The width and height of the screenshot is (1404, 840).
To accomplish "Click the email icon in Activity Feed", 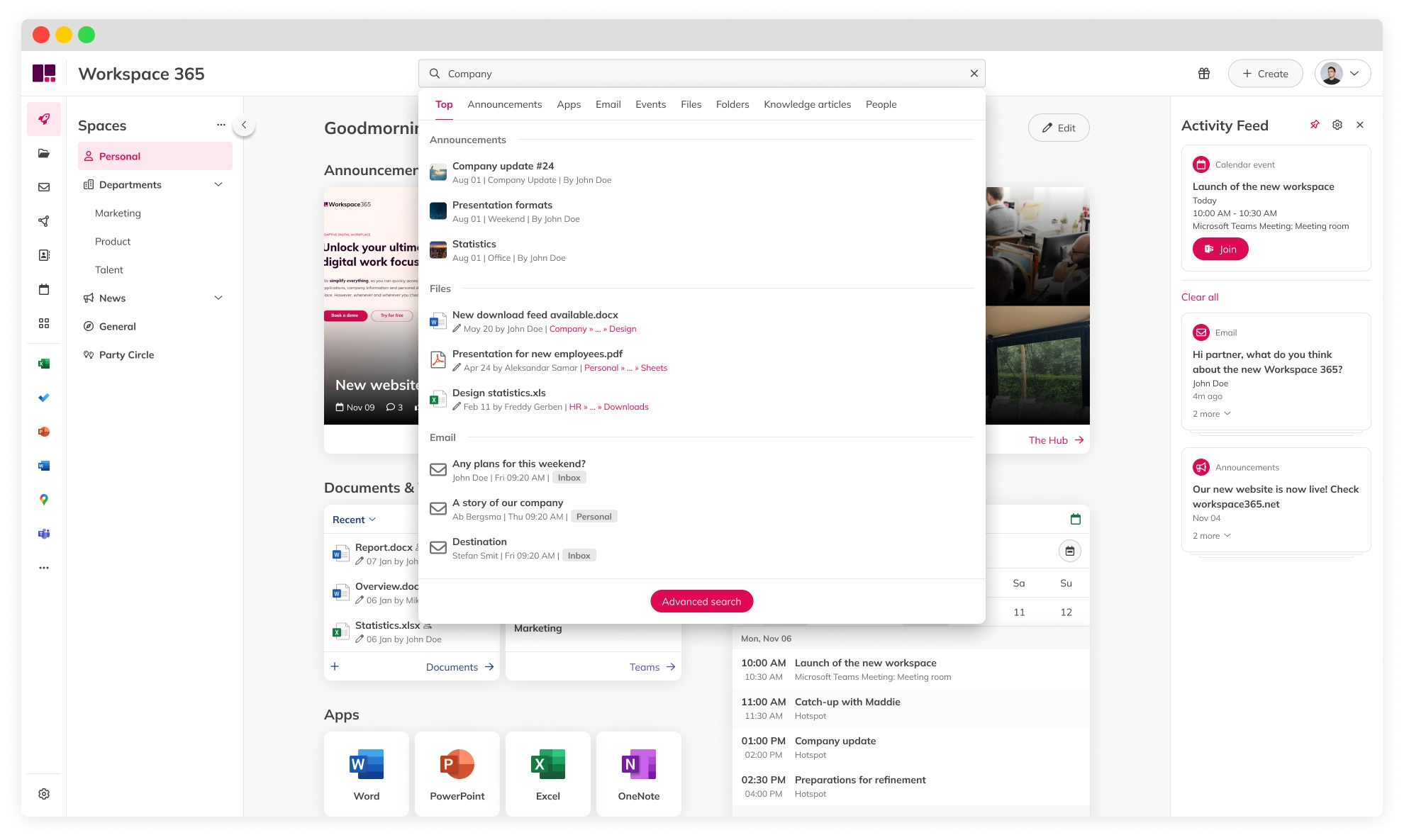I will pyautogui.click(x=1201, y=332).
